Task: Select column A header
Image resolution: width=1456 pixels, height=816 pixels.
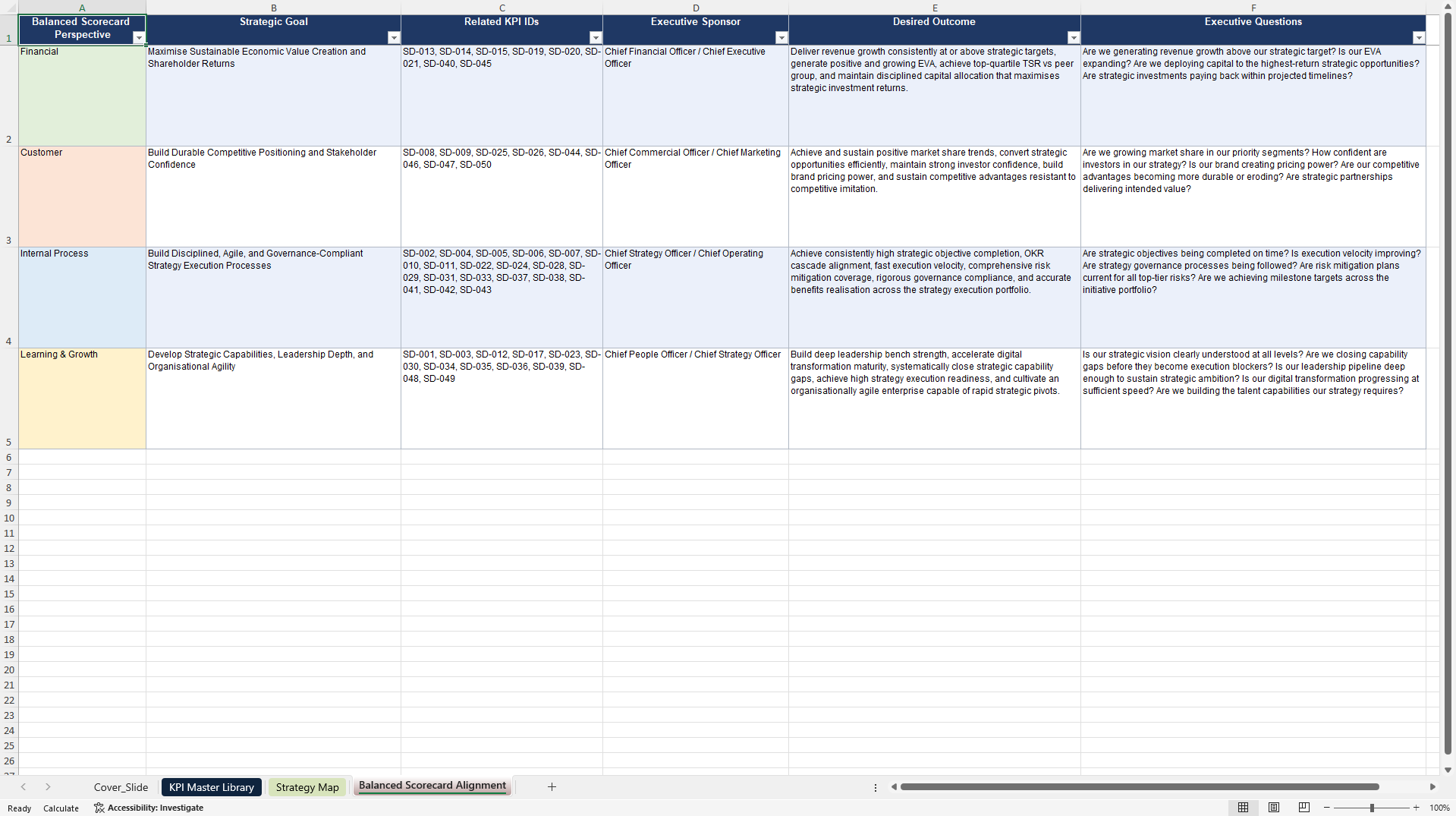Action: tap(82, 8)
